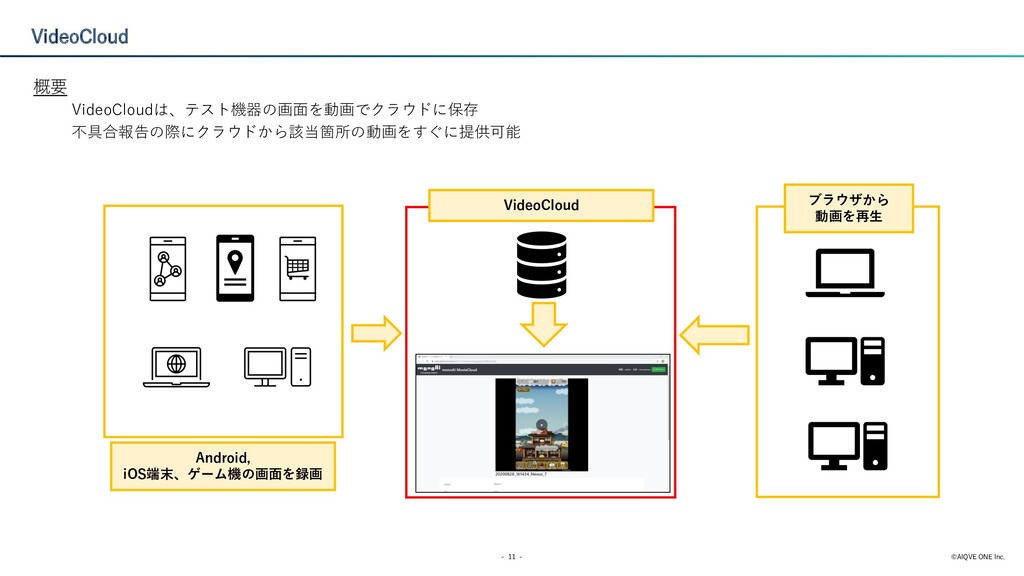
Task: Click the green button in the MovieCloud header
Action: [658, 370]
